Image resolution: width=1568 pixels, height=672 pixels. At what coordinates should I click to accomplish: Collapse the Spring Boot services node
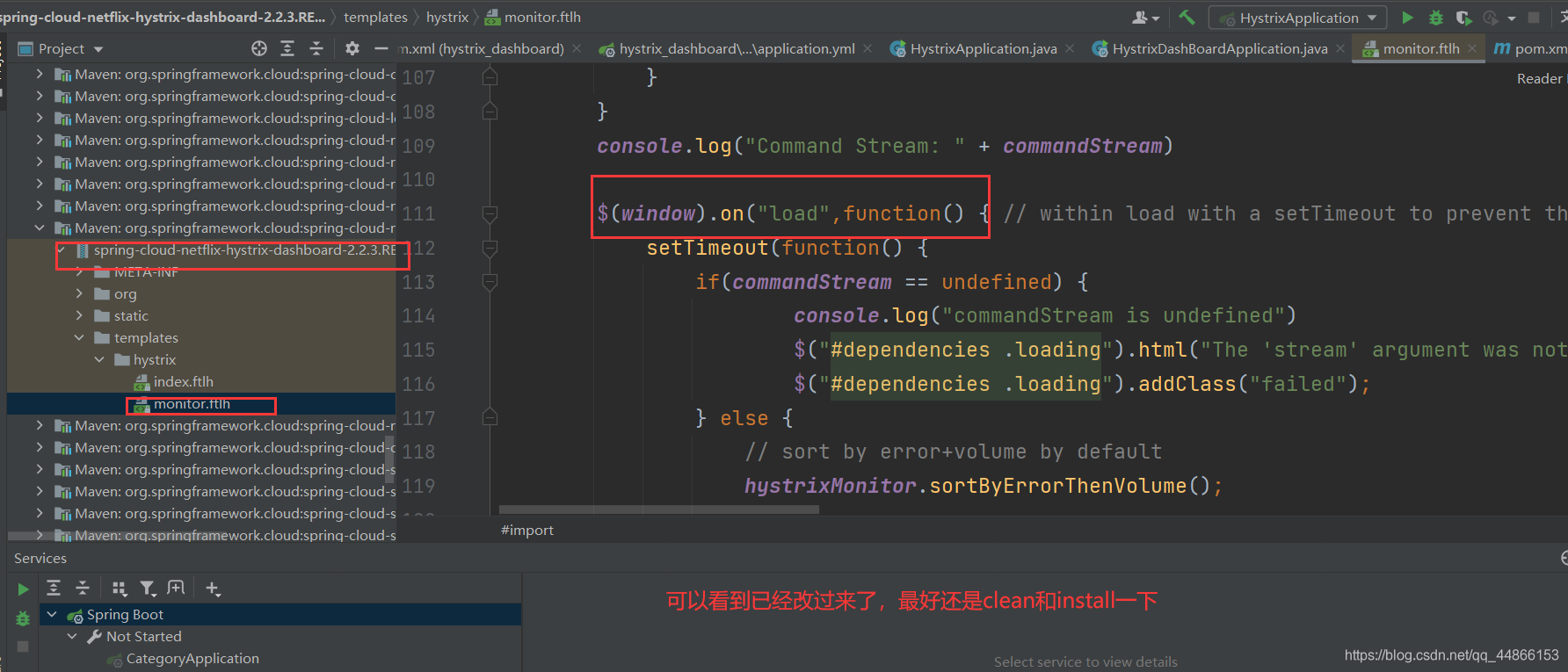click(x=52, y=615)
